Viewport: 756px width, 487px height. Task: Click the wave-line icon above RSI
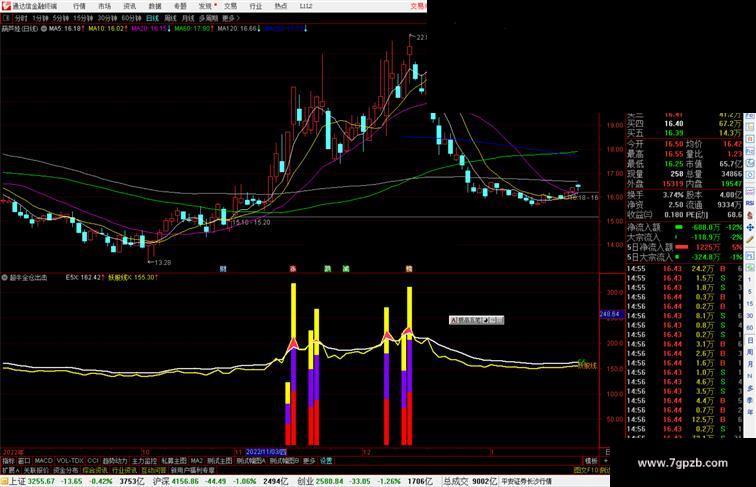[750, 191]
